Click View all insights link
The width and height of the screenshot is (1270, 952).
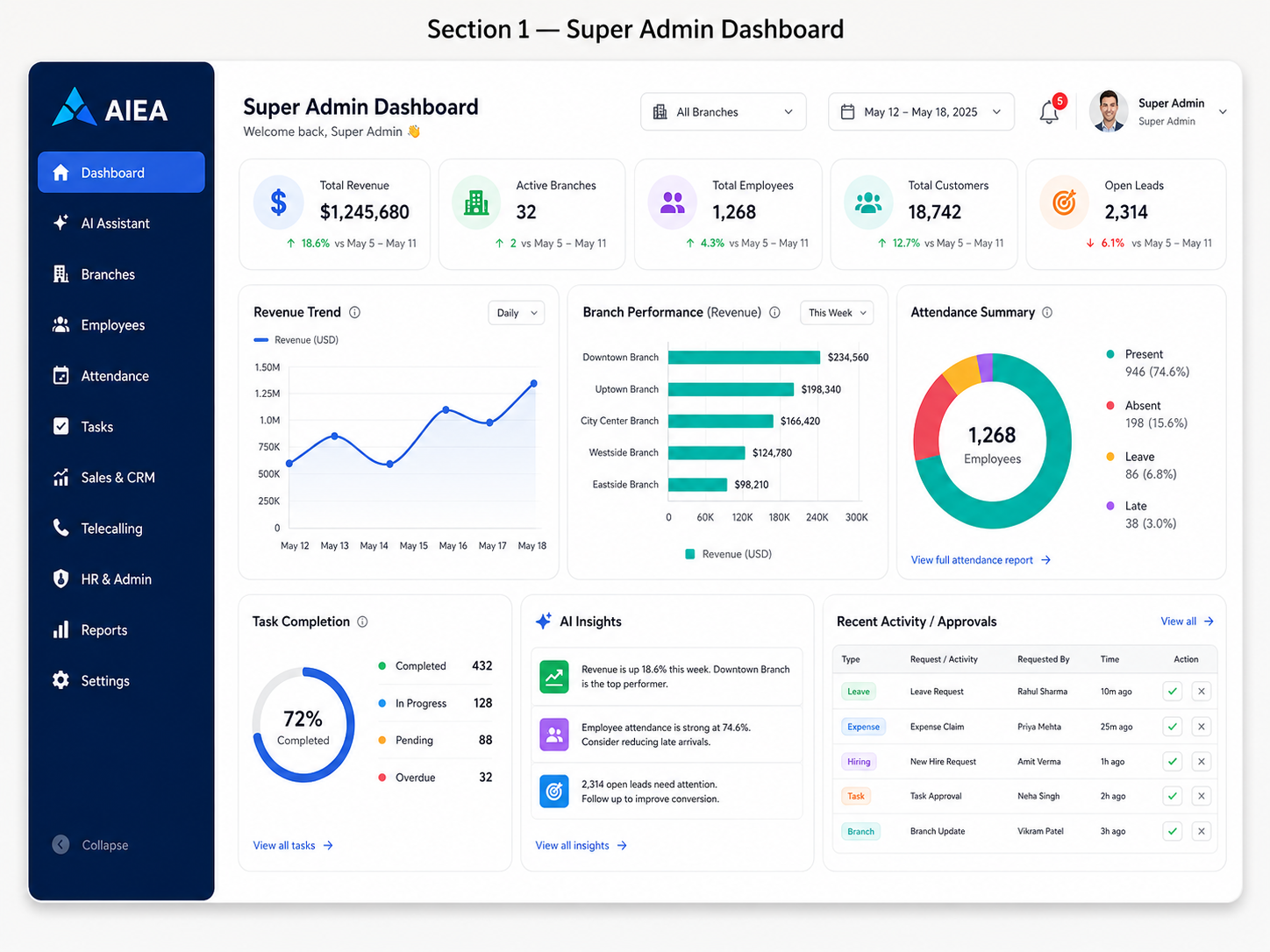(x=581, y=846)
